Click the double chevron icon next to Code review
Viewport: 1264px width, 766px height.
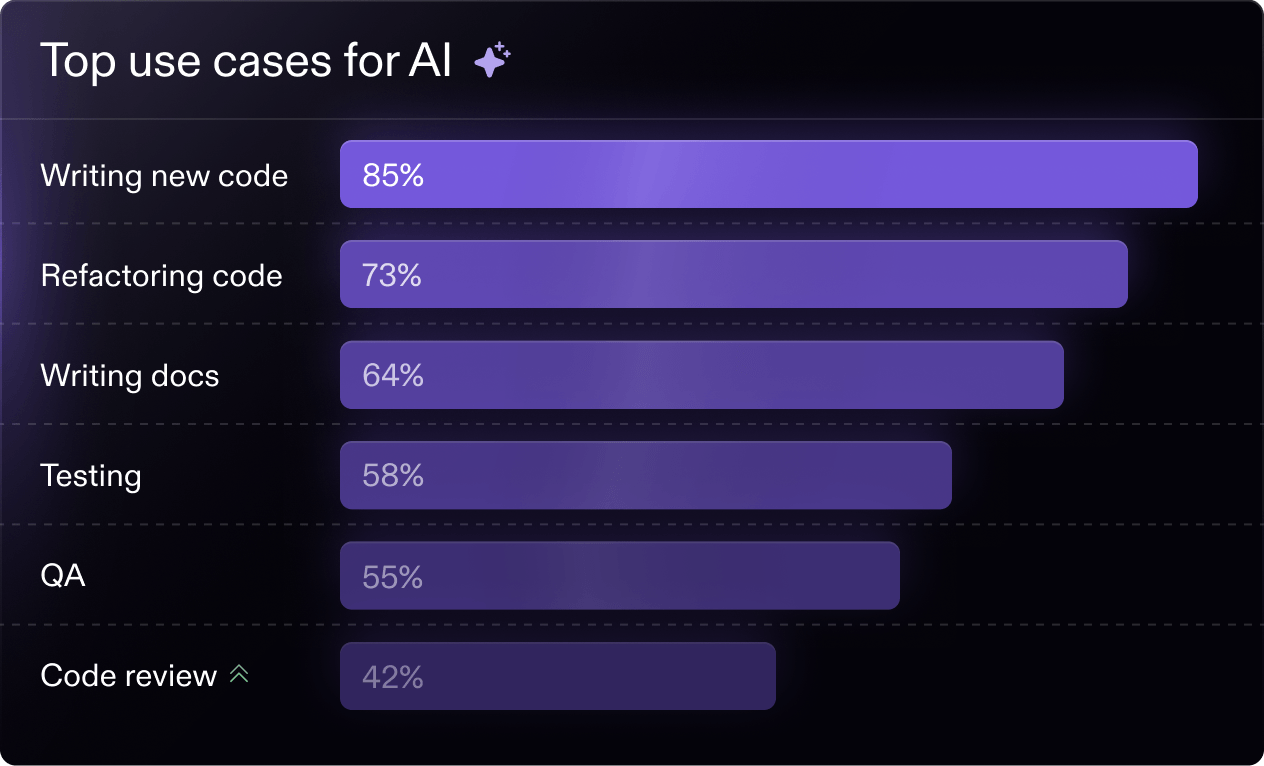pyautogui.click(x=239, y=675)
